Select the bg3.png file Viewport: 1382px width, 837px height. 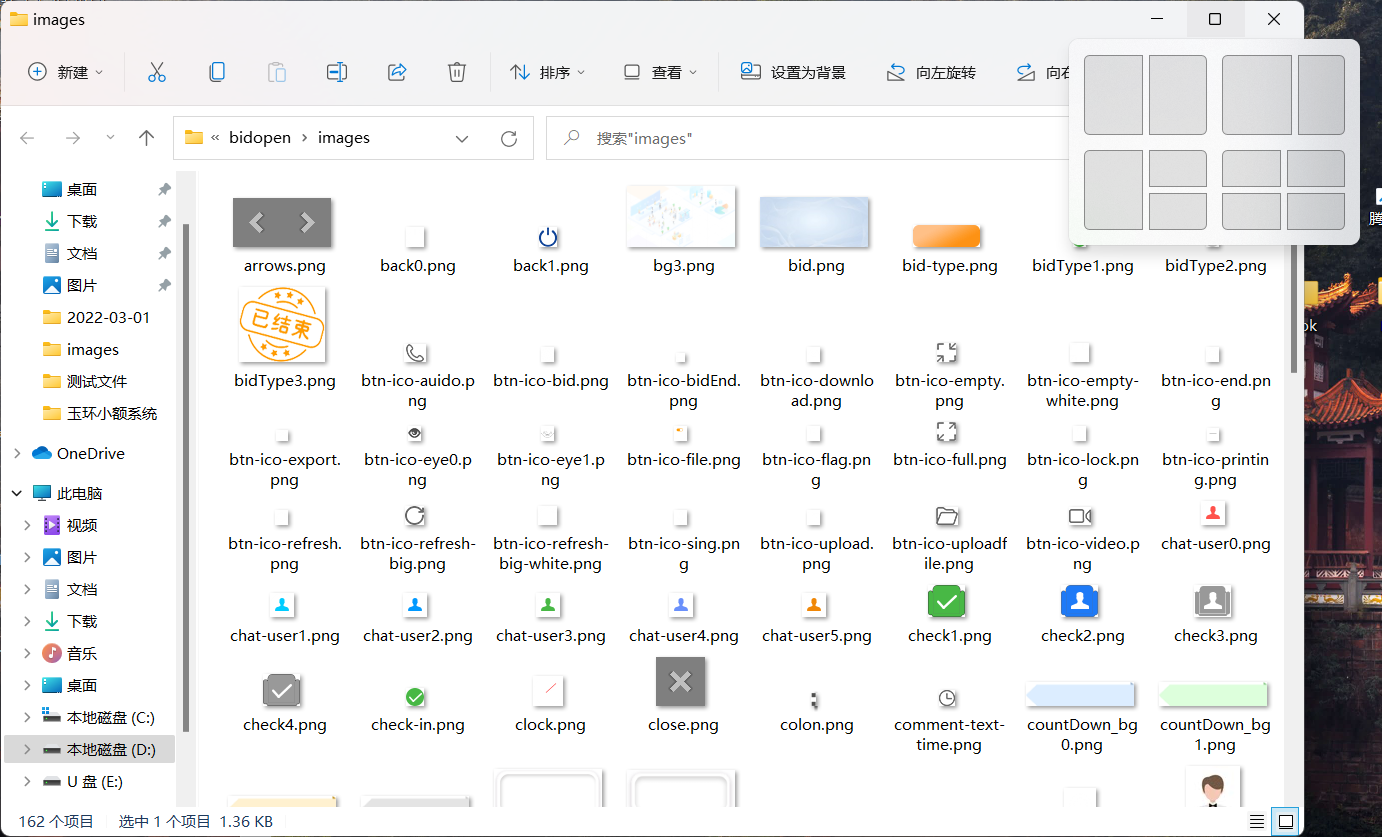tap(681, 216)
